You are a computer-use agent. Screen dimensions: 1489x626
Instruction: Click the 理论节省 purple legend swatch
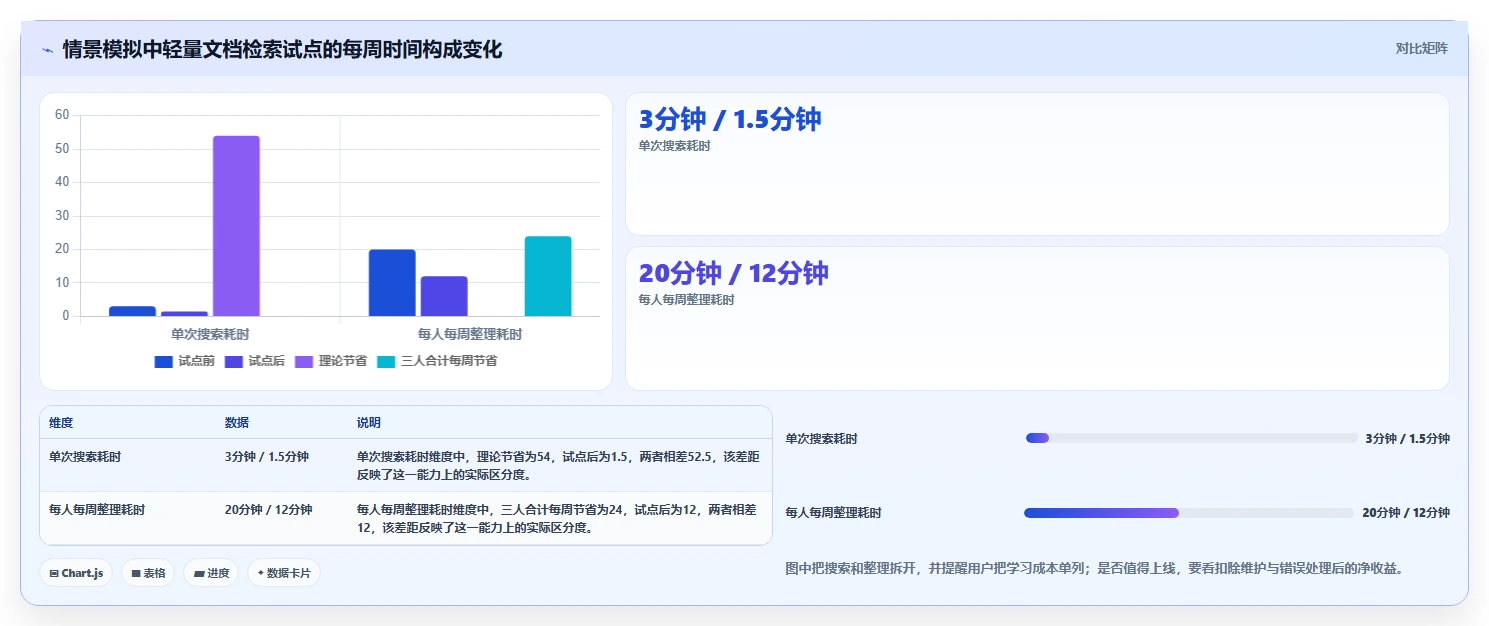pyautogui.click(x=304, y=361)
